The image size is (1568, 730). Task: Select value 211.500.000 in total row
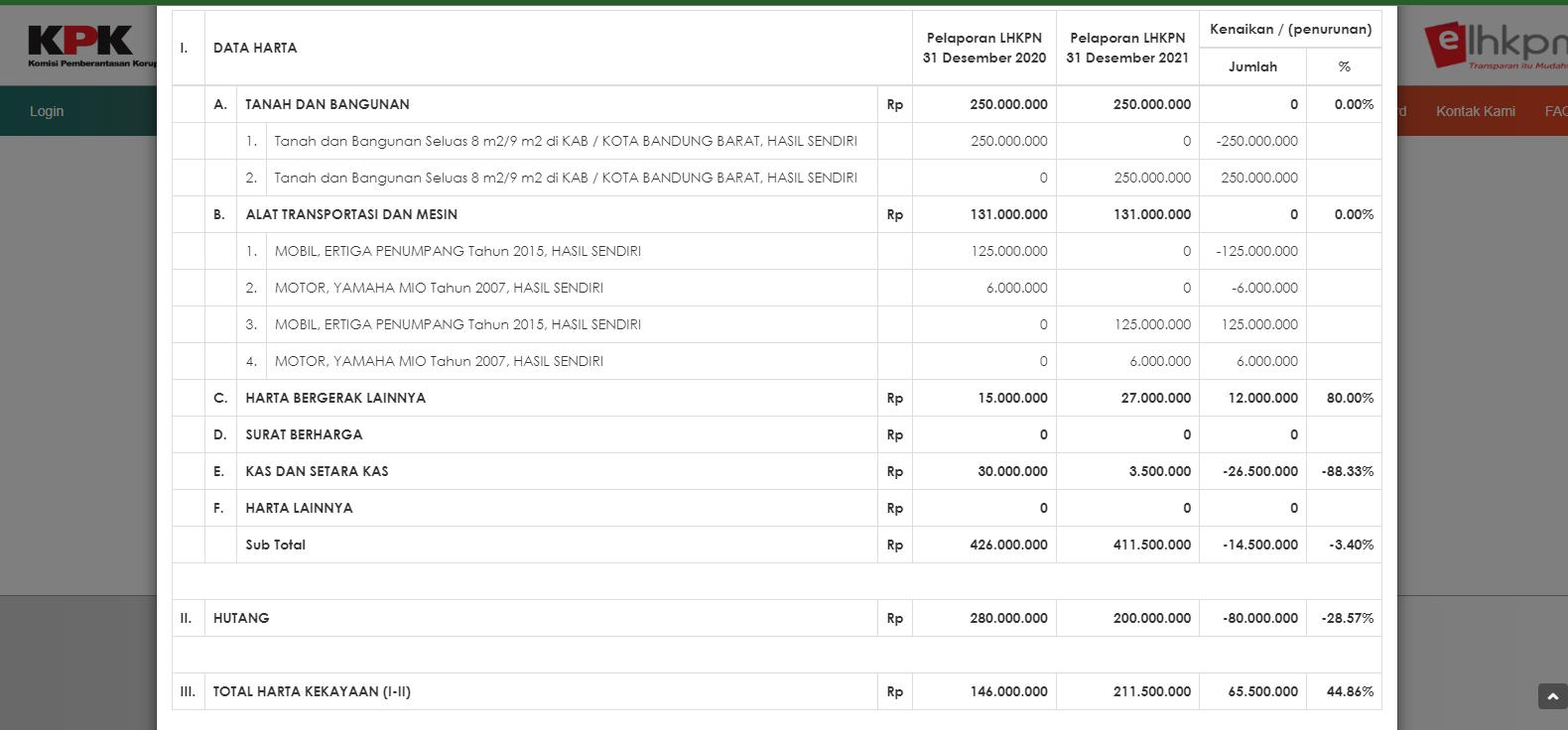tap(1152, 691)
